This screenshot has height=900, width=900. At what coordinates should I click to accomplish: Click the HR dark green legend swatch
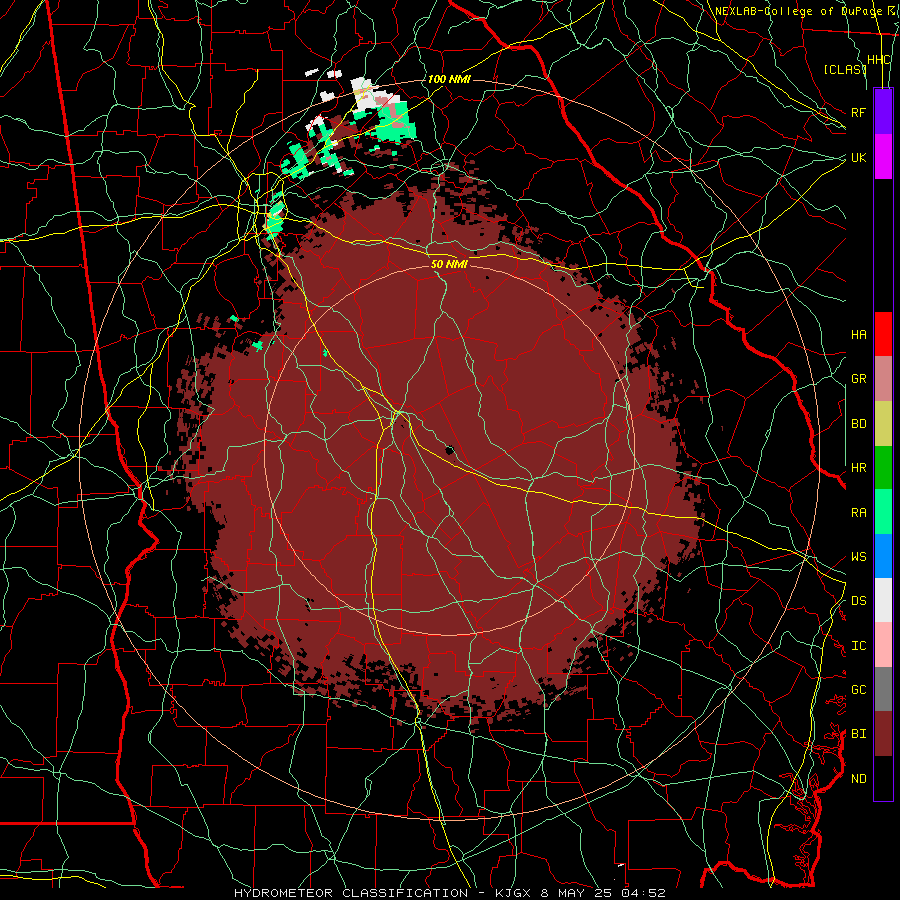(x=883, y=467)
